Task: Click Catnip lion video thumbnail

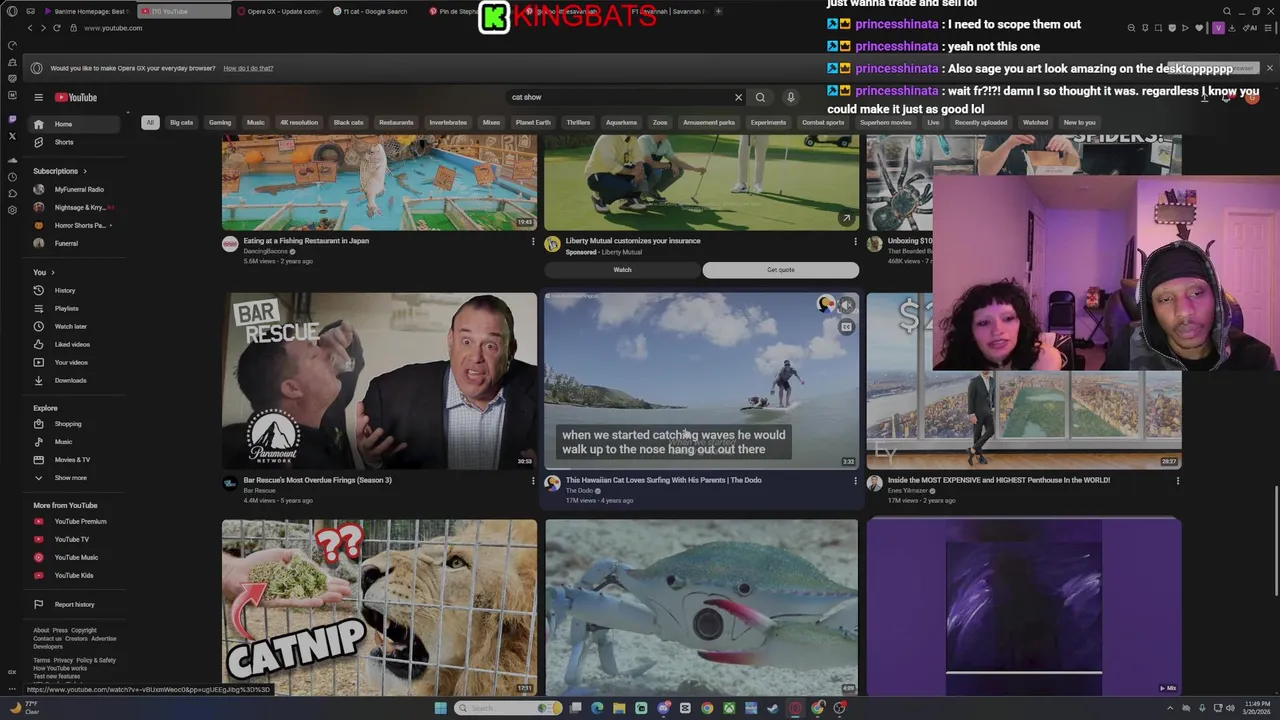Action: 379,606
